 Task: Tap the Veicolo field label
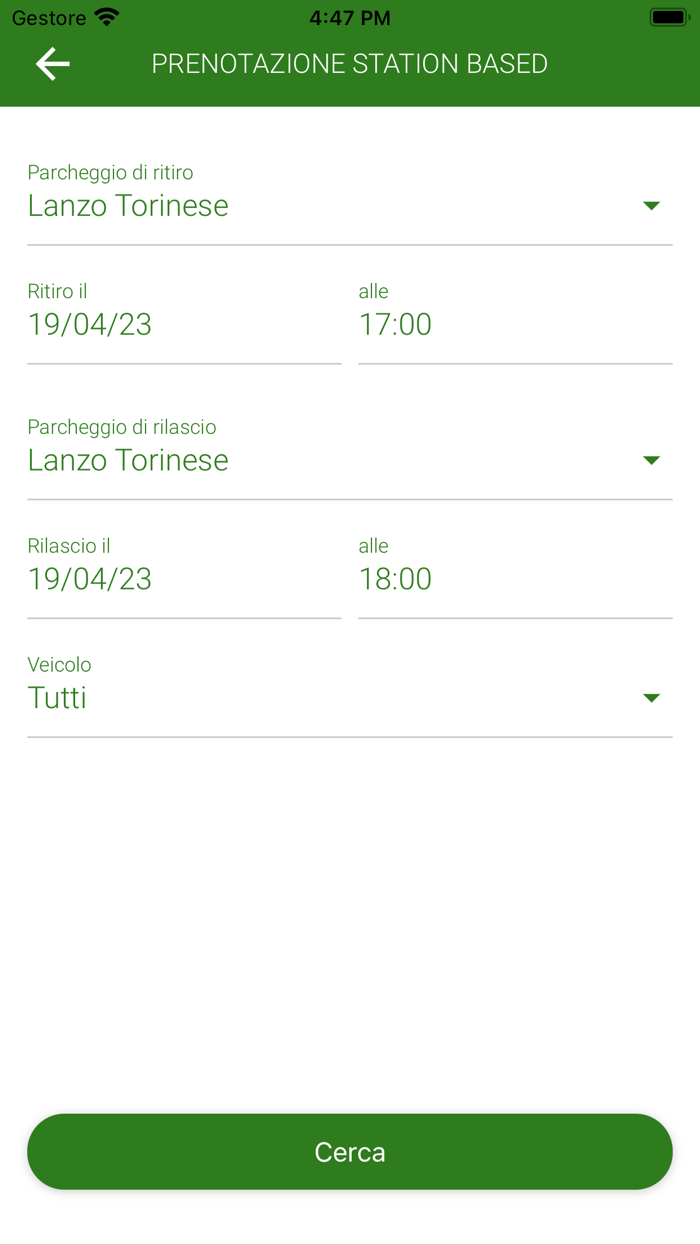point(58,664)
